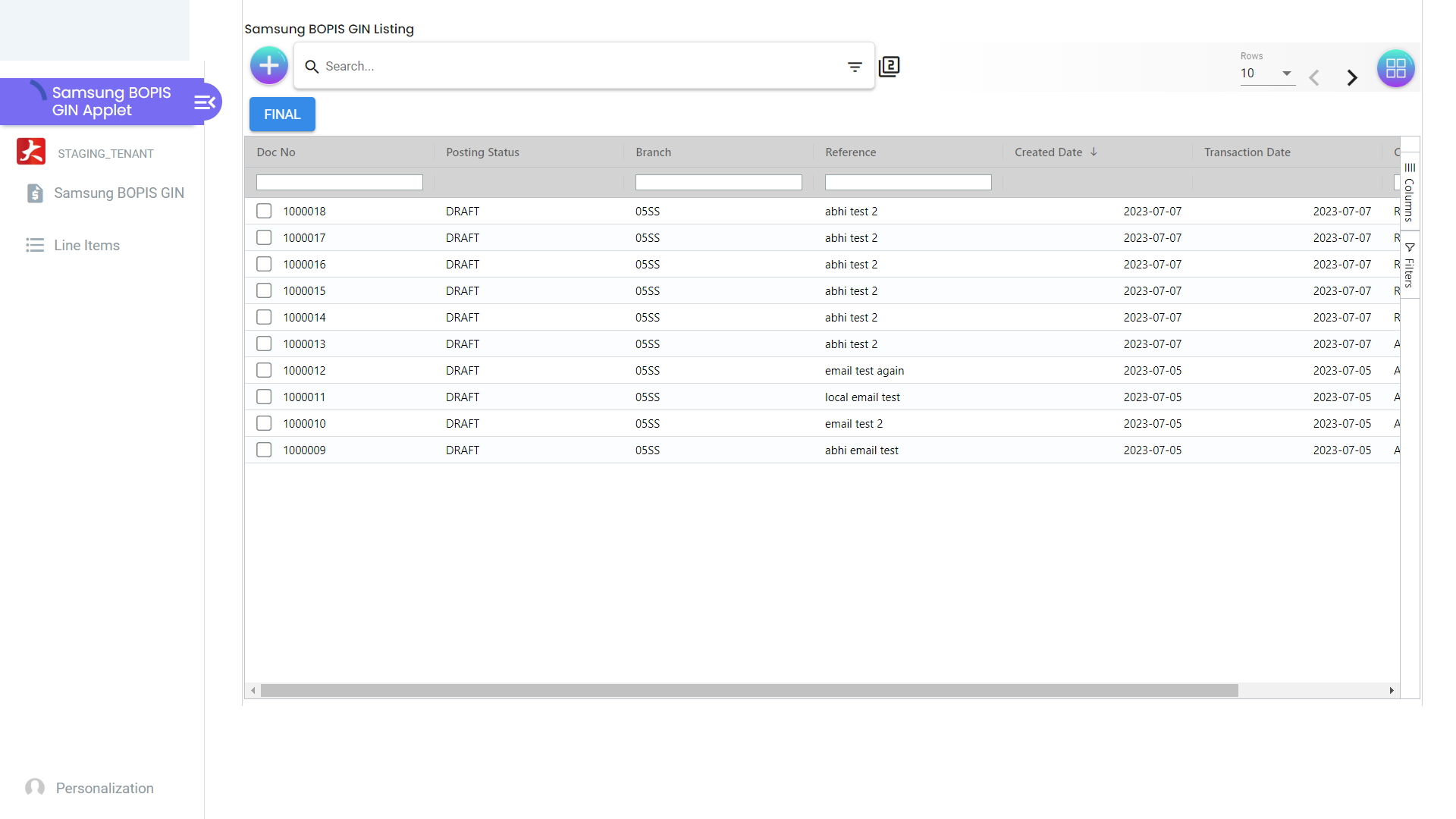
Task: Expand the Filters side panel
Action: [1409, 265]
